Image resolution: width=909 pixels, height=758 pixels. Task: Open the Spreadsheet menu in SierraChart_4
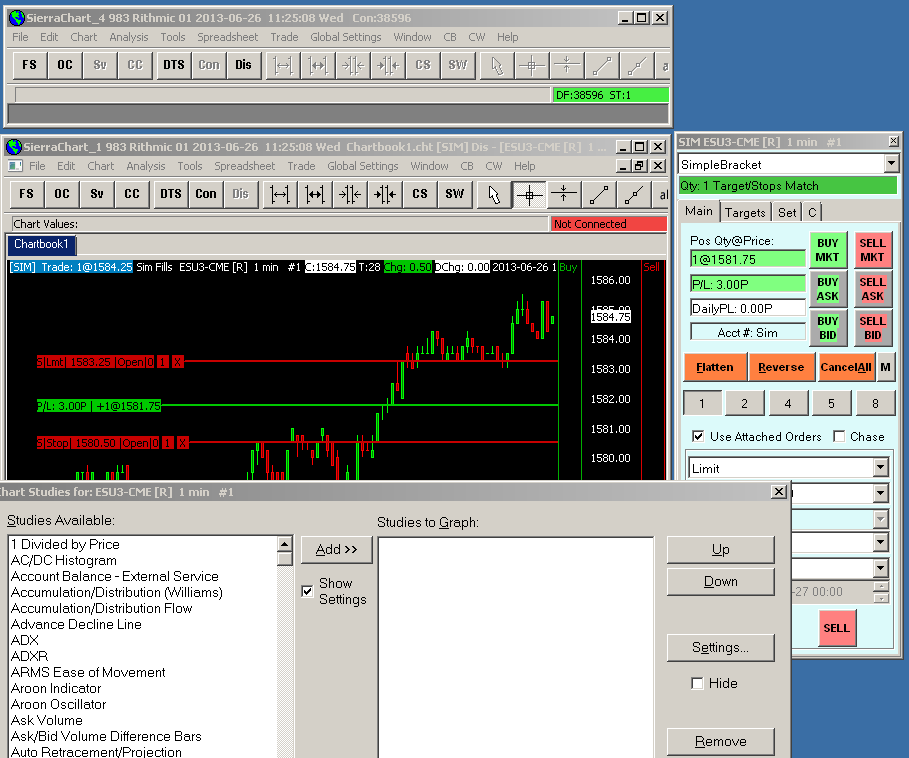[x=227, y=37]
